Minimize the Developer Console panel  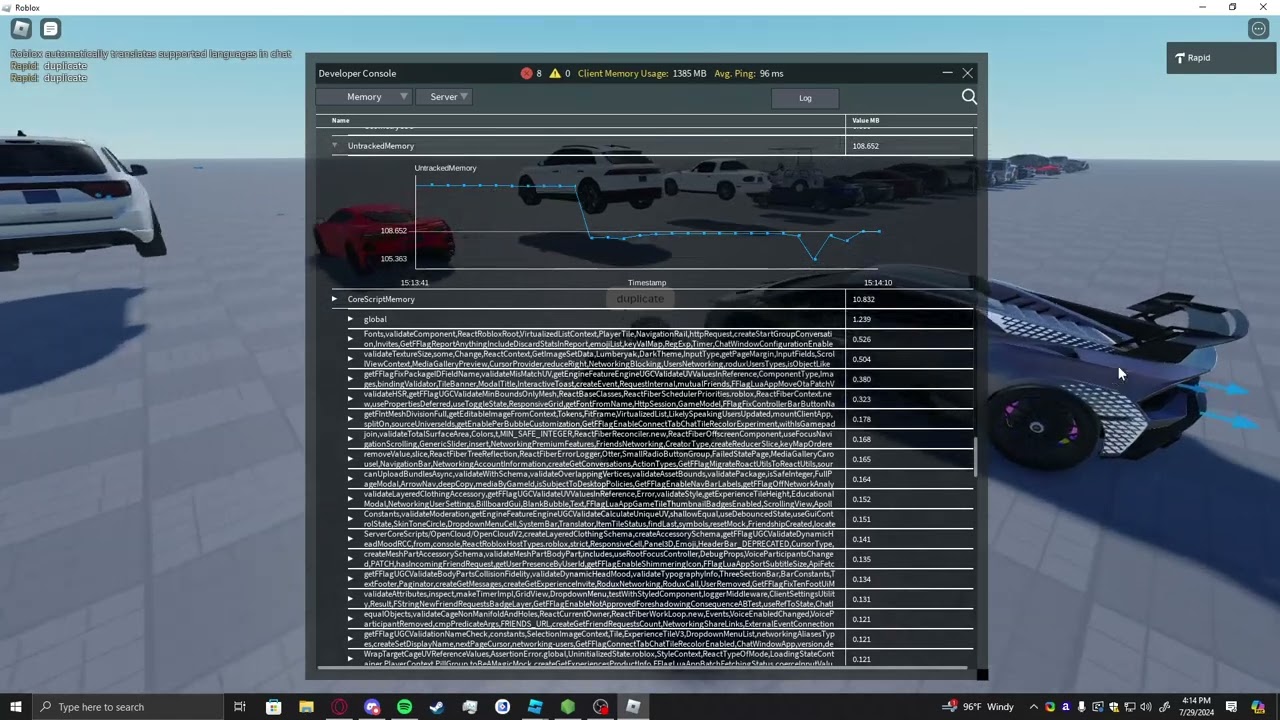click(947, 73)
